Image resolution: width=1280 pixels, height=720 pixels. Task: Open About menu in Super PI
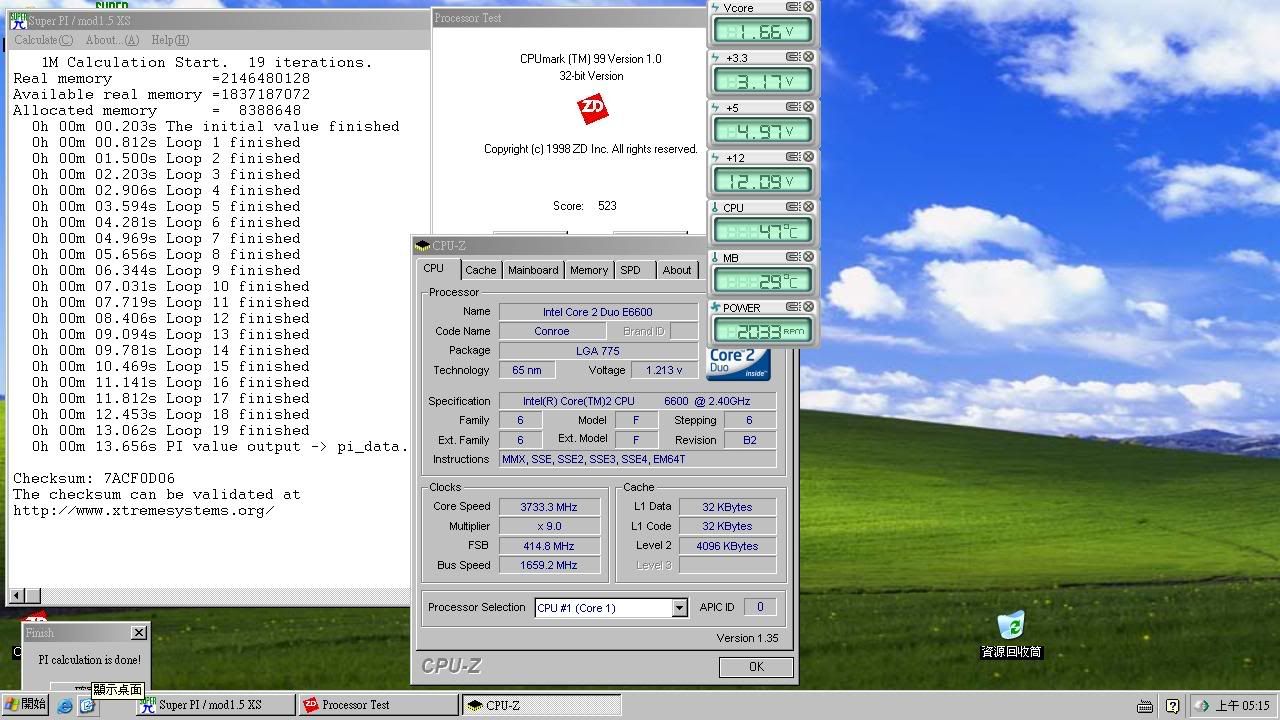(112, 40)
